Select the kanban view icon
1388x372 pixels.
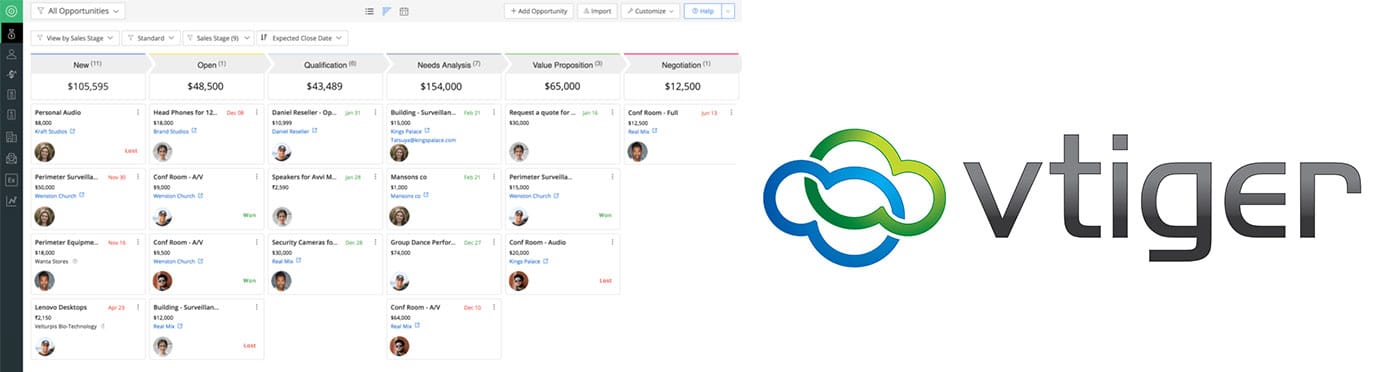386,11
